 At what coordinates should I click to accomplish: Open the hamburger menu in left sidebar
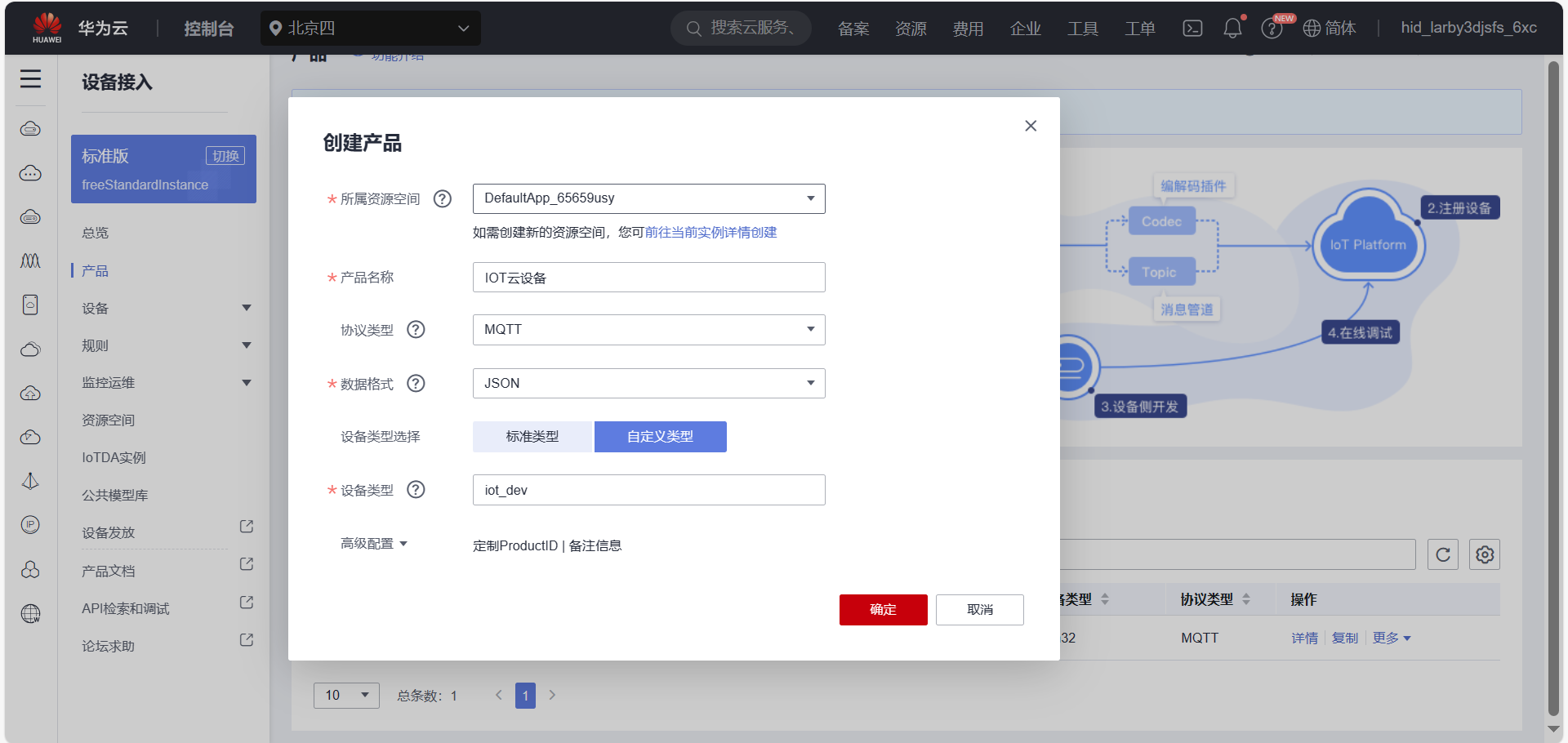[30, 78]
